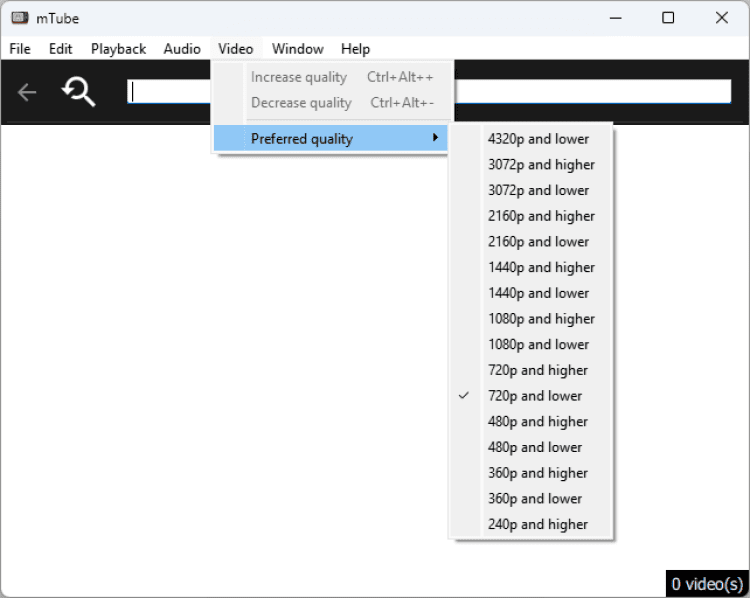The image size is (750, 598).
Task: Open the File menu
Action: 20,49
